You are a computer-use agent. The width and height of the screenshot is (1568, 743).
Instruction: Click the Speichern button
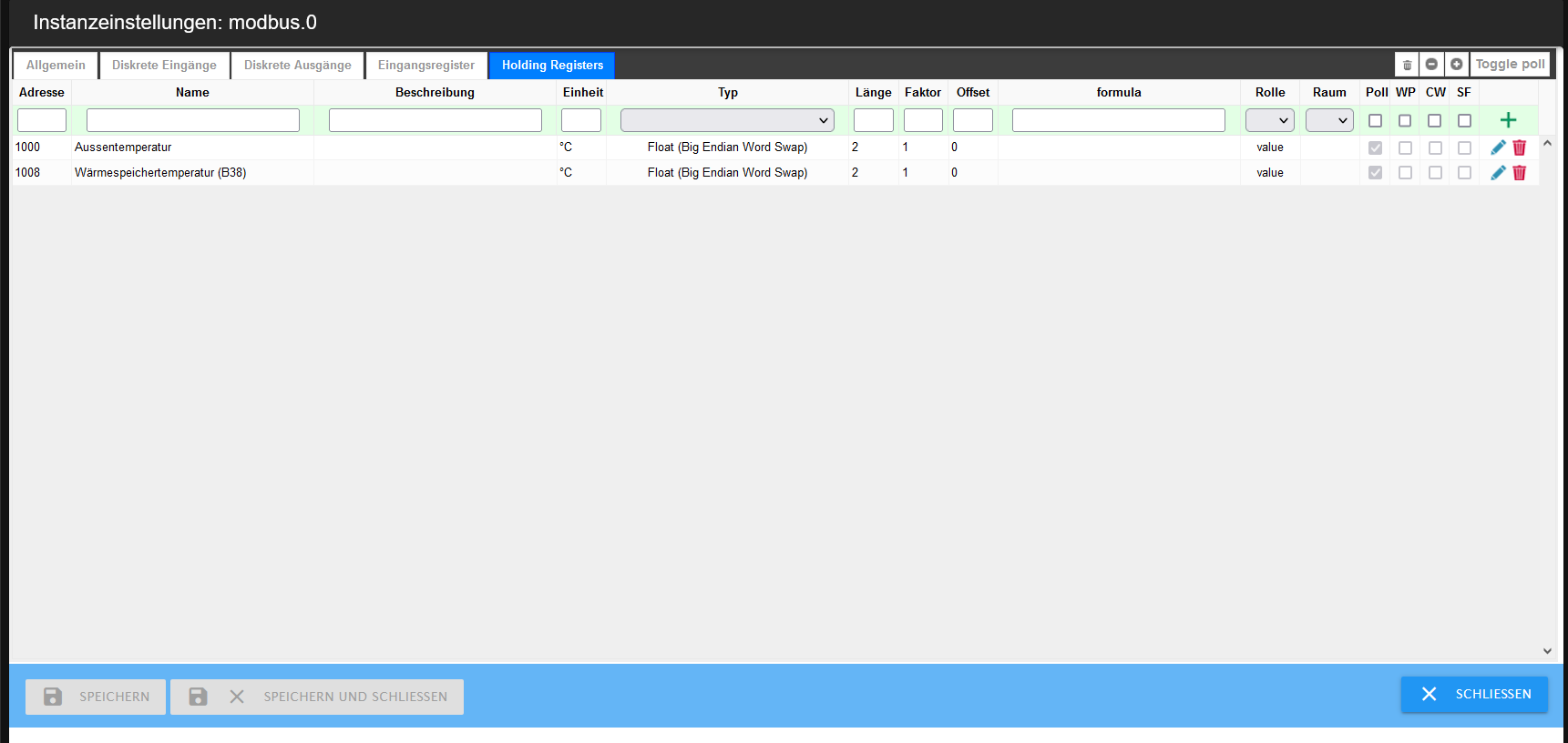coord(96,697)
